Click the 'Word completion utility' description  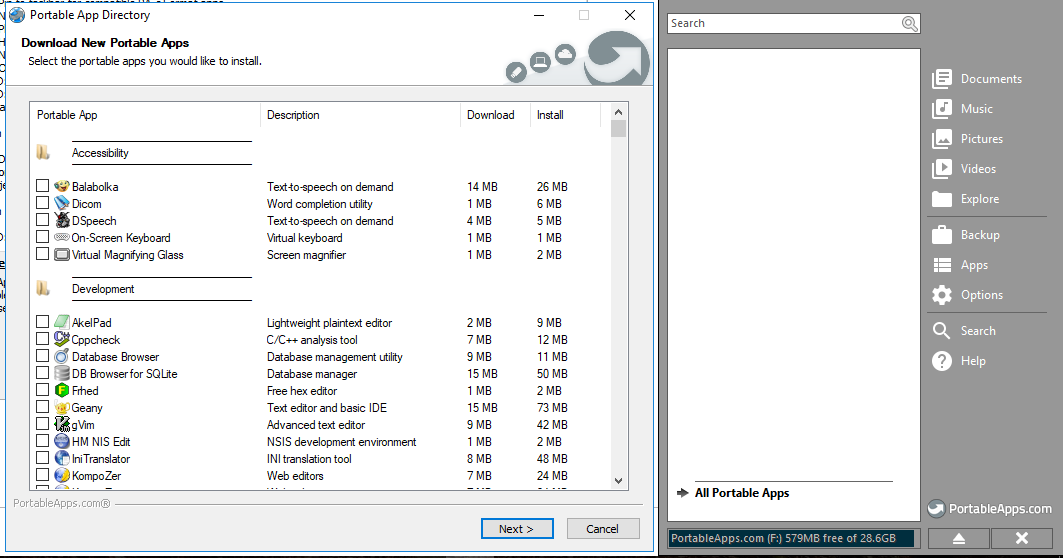click(320, 203)
